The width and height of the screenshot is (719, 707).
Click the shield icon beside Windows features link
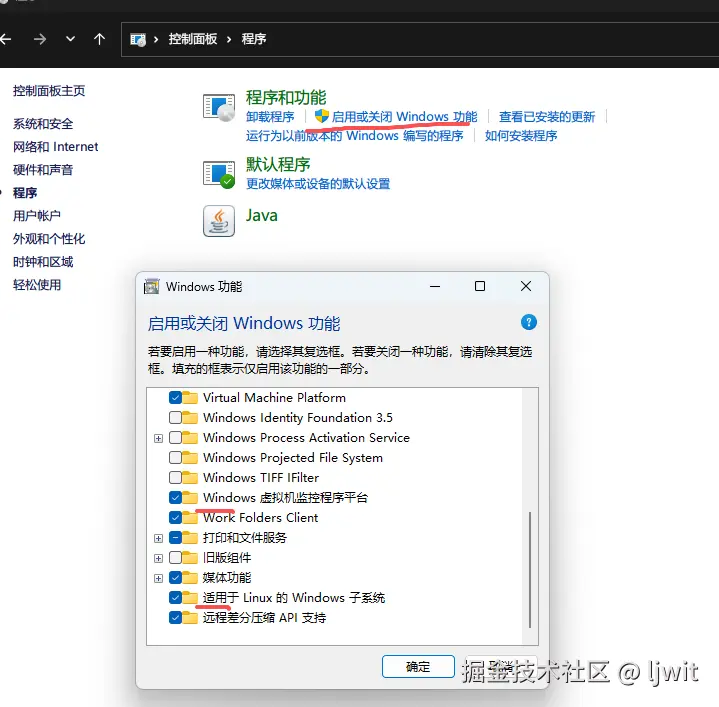(x=321, y=116)
